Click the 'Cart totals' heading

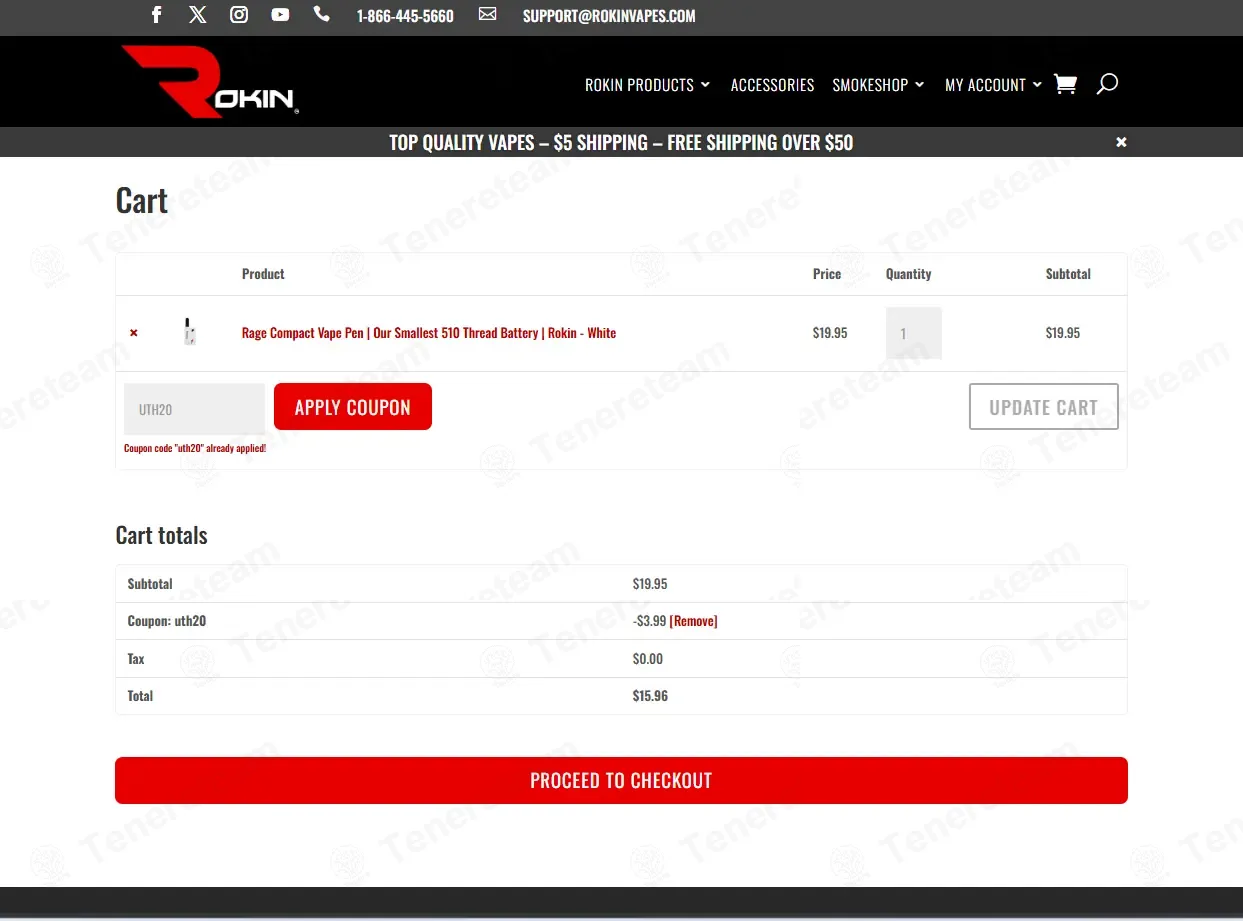pos(161,535)
